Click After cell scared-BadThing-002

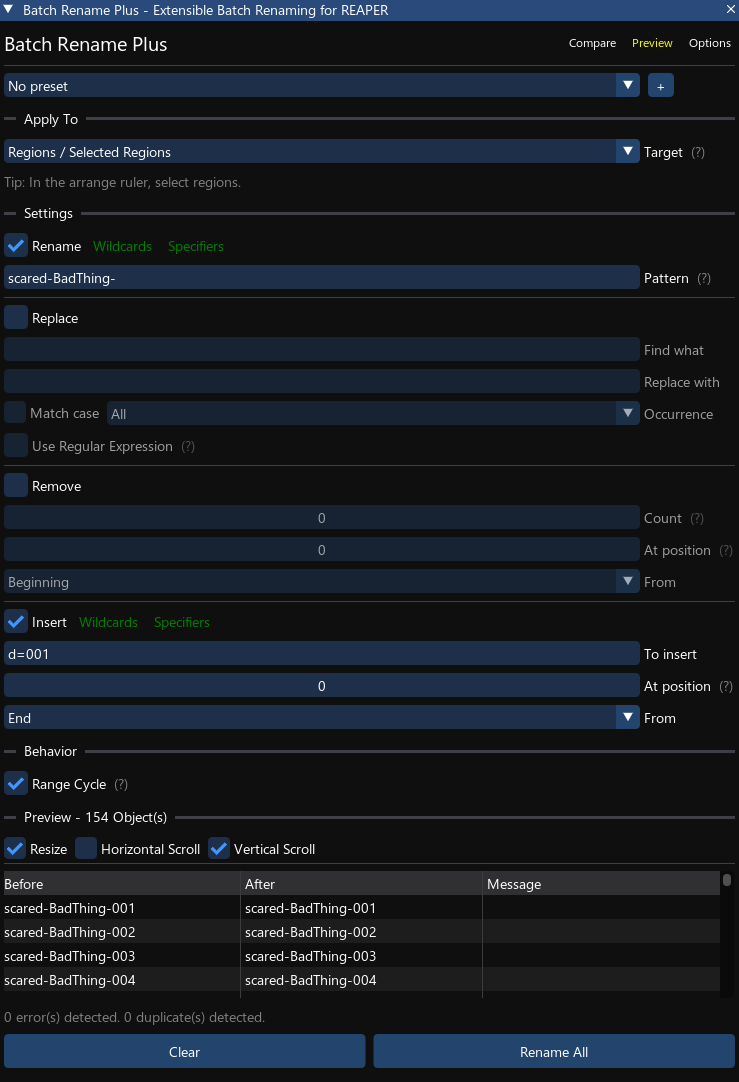(x=311, y=933)
